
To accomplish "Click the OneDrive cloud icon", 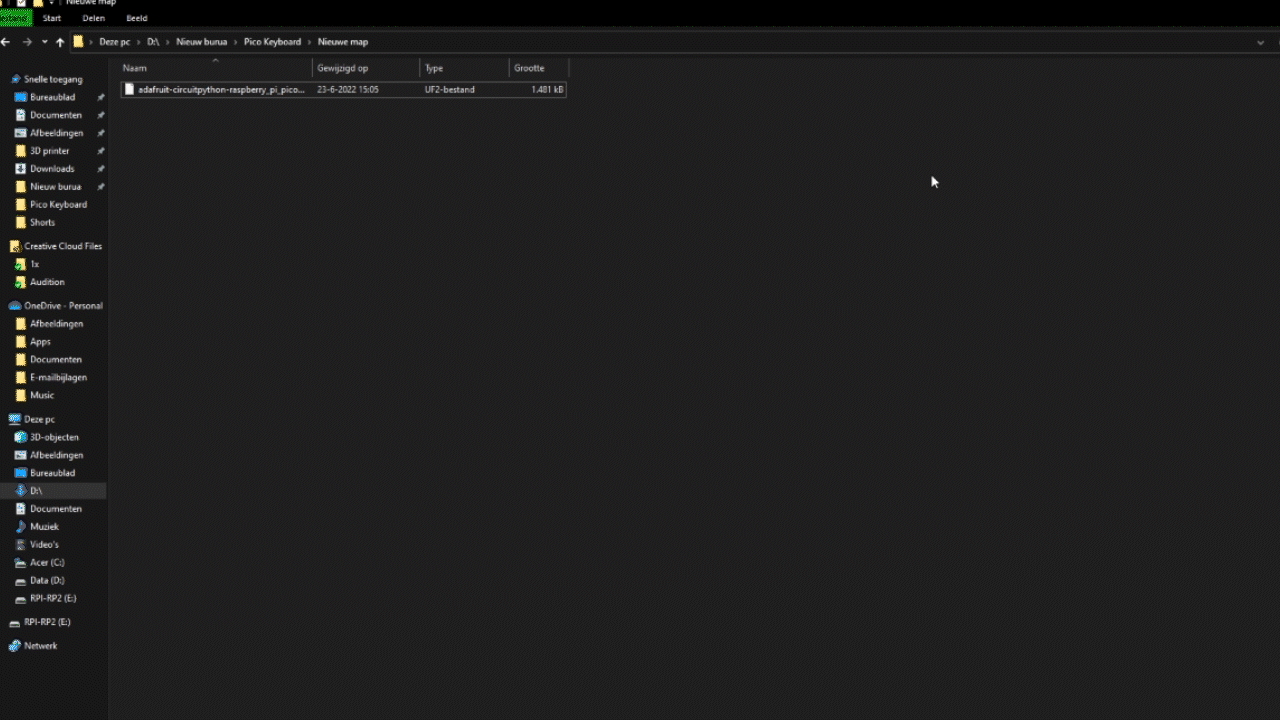I will pos(15,306).
